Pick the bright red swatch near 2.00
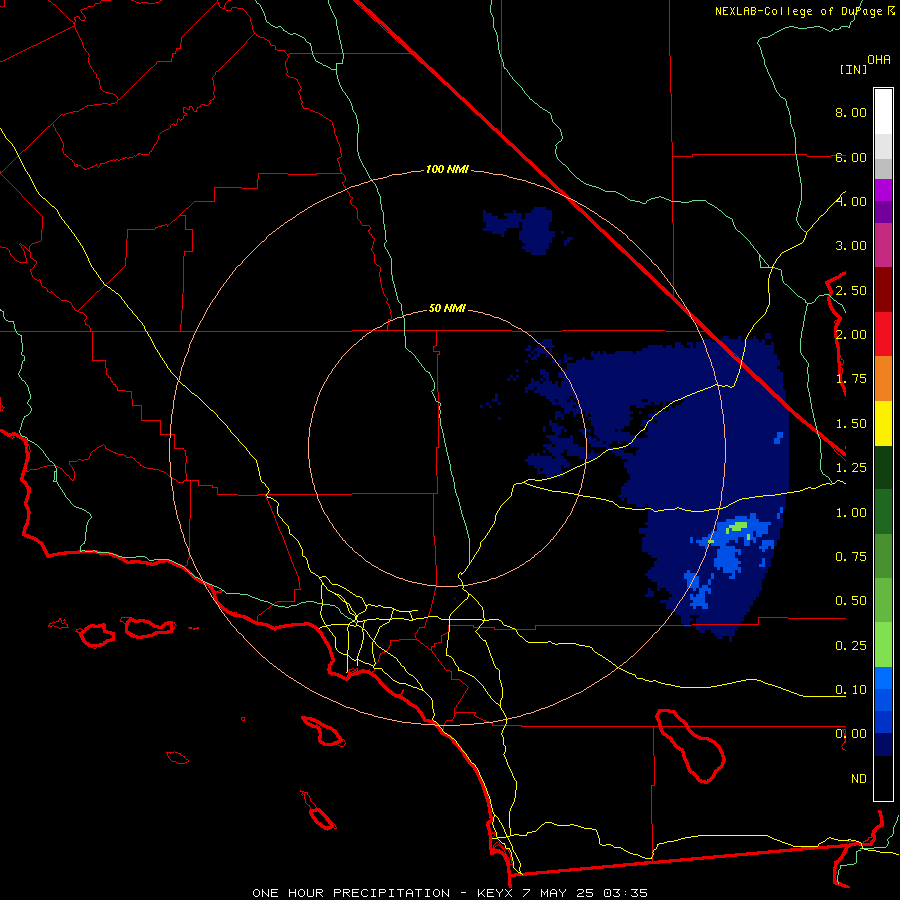The image size is (900, 900). point(883,334)
